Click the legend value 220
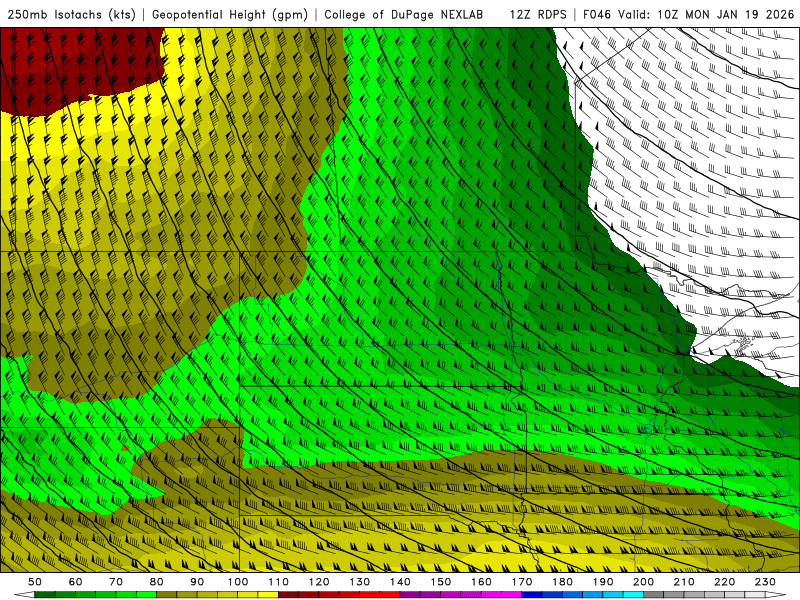Viewport: 800px width, 600px height. pyautogui.click(x=725, y=582)
